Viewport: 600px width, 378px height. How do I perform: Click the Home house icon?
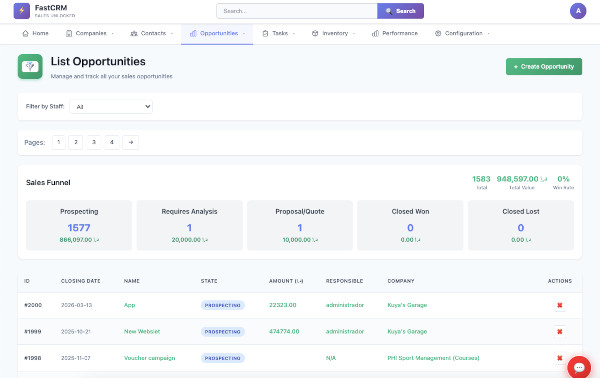tap(25, 33)
